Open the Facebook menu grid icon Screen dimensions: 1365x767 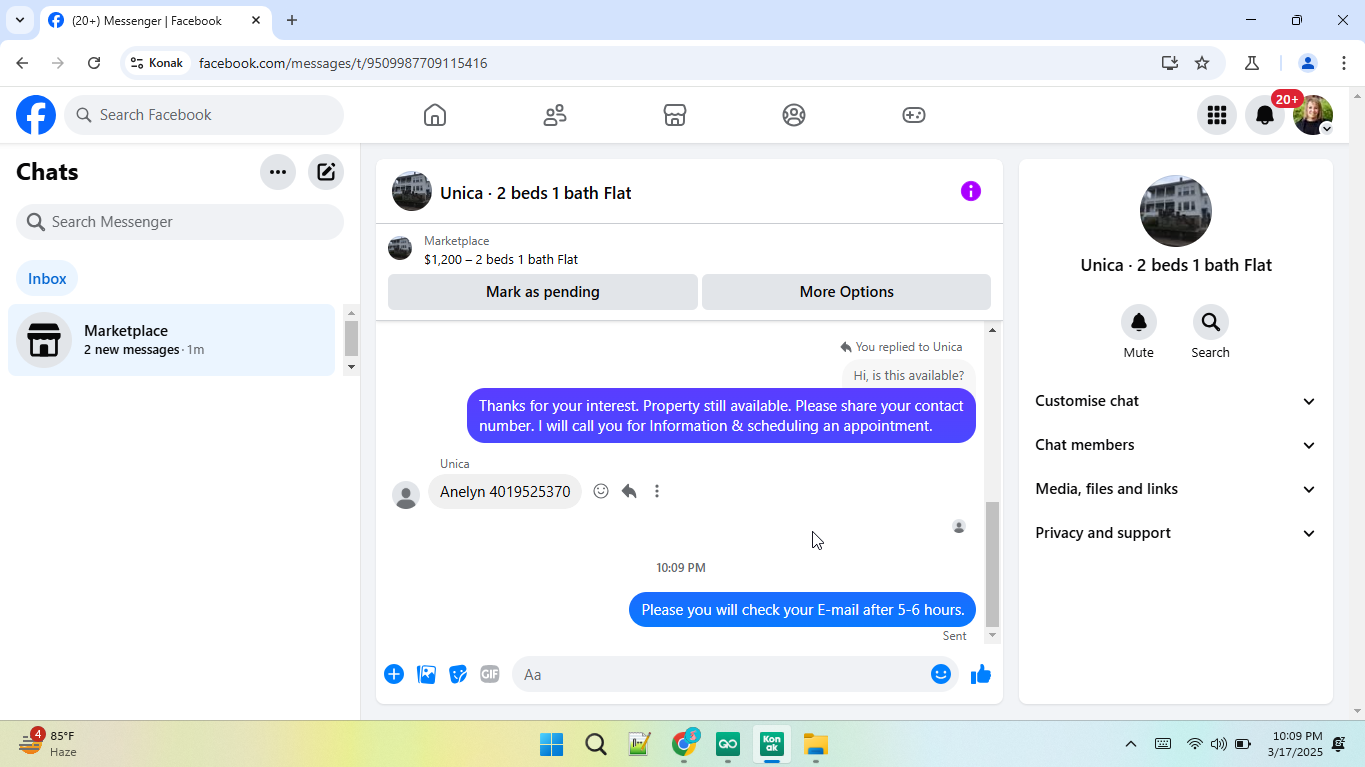click(x=1217, y=115)
